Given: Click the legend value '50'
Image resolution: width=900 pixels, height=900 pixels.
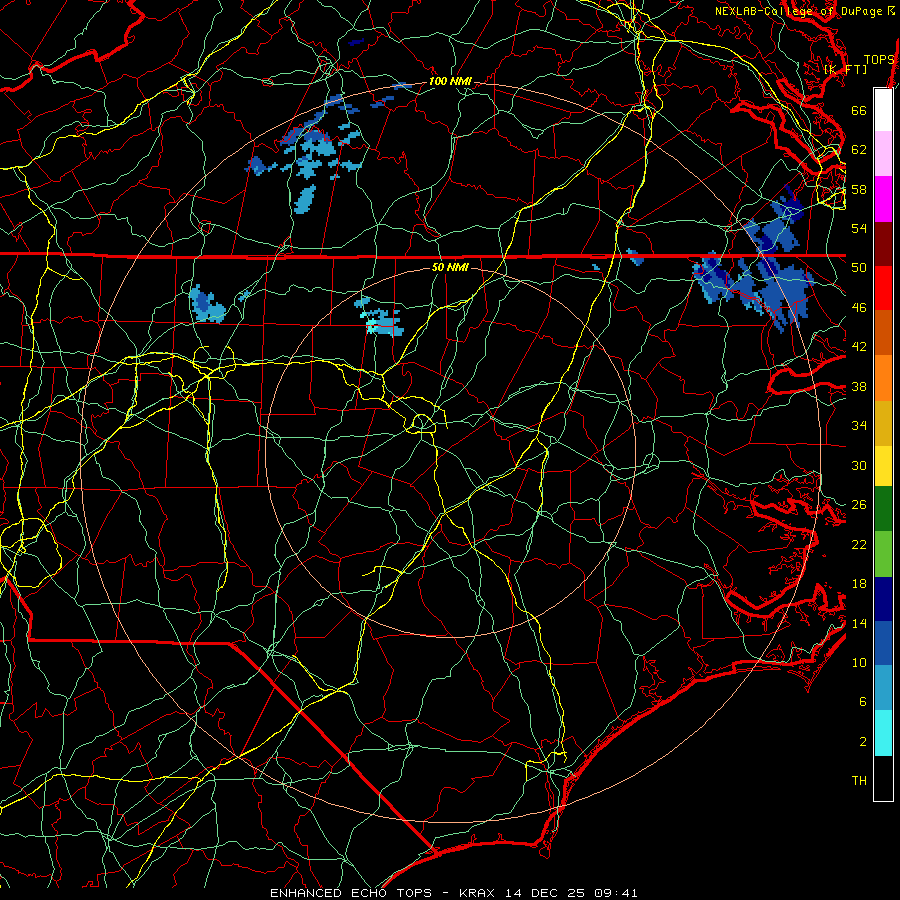Looking at the screenshot, I should coord(859,268).
